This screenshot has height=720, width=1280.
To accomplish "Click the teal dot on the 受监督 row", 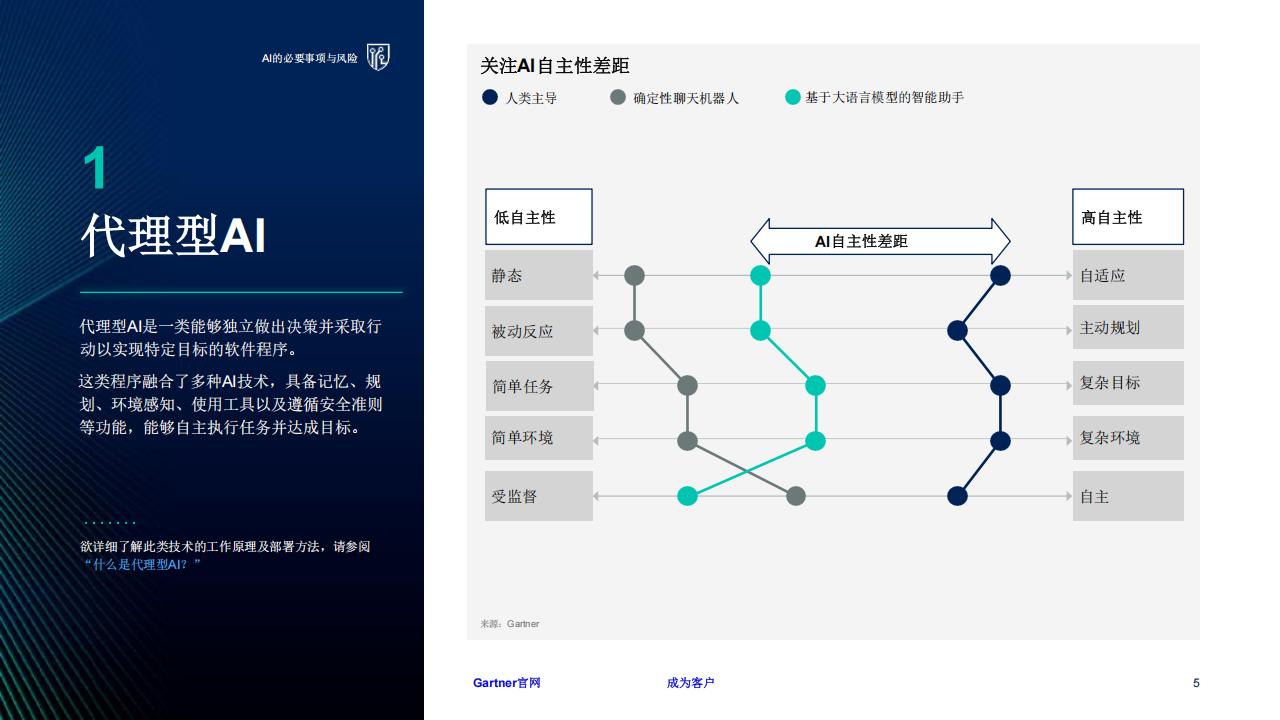I will tap(687, 496).
